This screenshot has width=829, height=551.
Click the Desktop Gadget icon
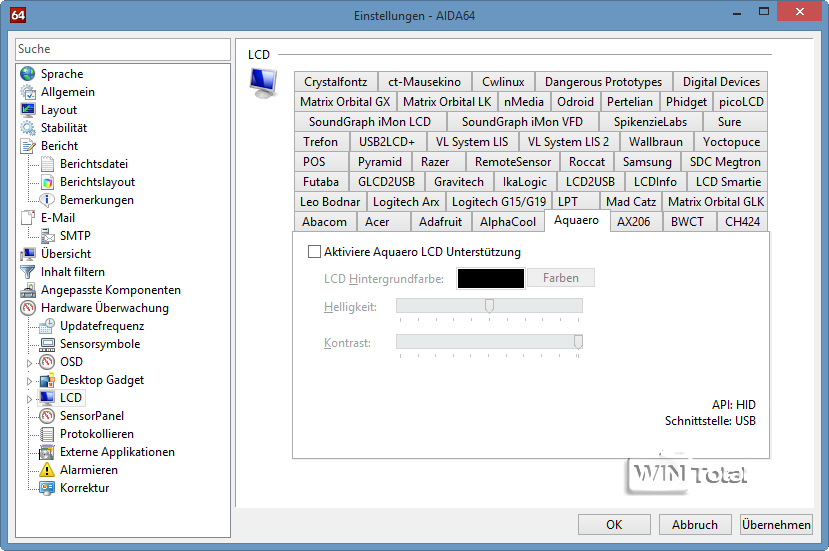[47, 380]
